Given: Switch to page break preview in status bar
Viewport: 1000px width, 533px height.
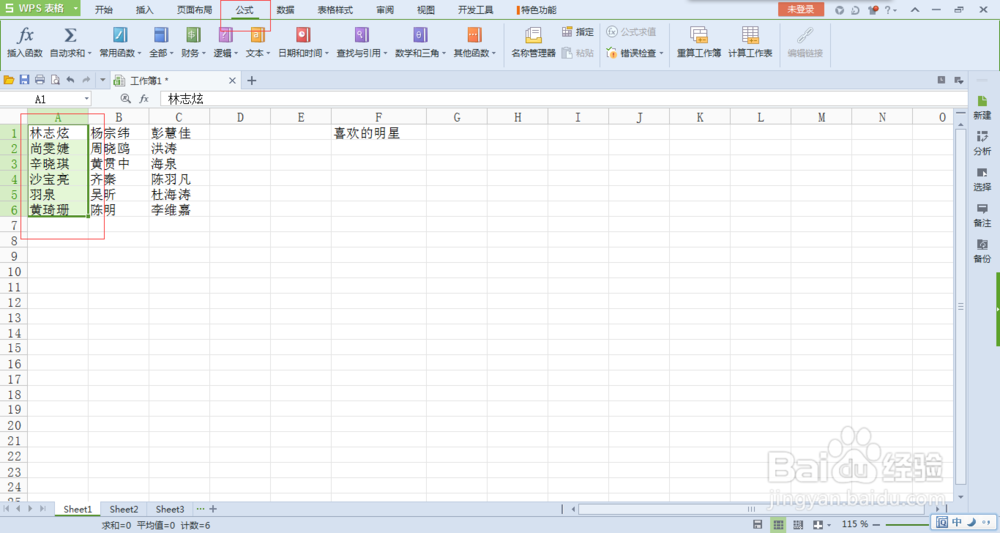Looking at the screenshot, I should [x=798, y=525].
